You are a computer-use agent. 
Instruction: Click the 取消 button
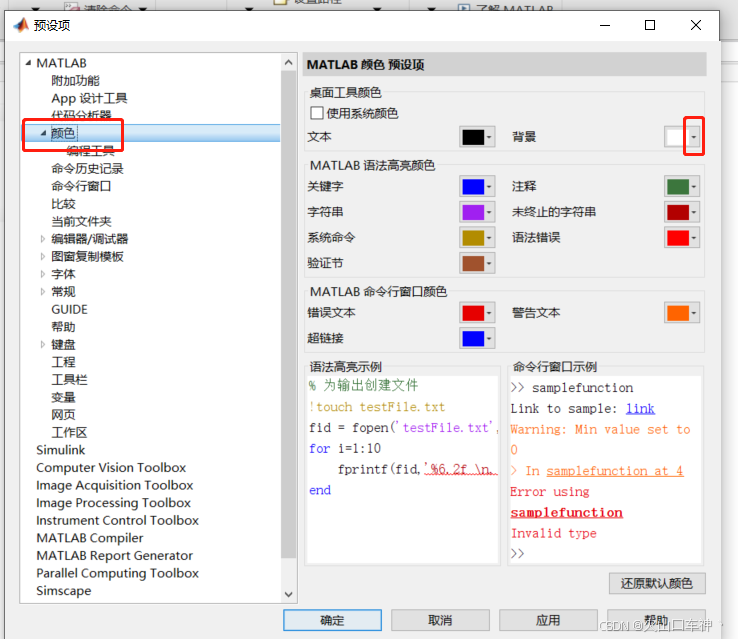(x=440, y=620)
